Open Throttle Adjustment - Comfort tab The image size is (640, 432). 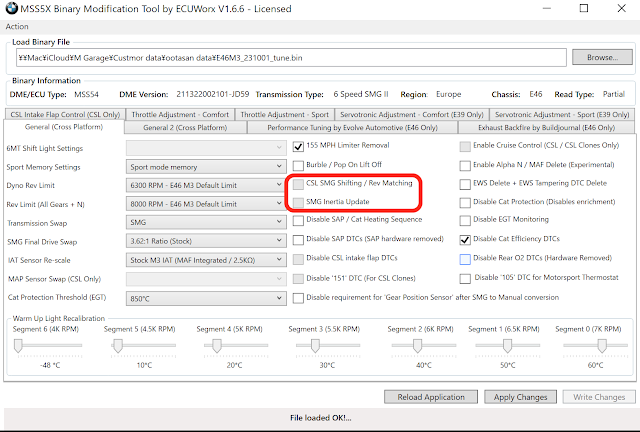(x=180, y=114)
